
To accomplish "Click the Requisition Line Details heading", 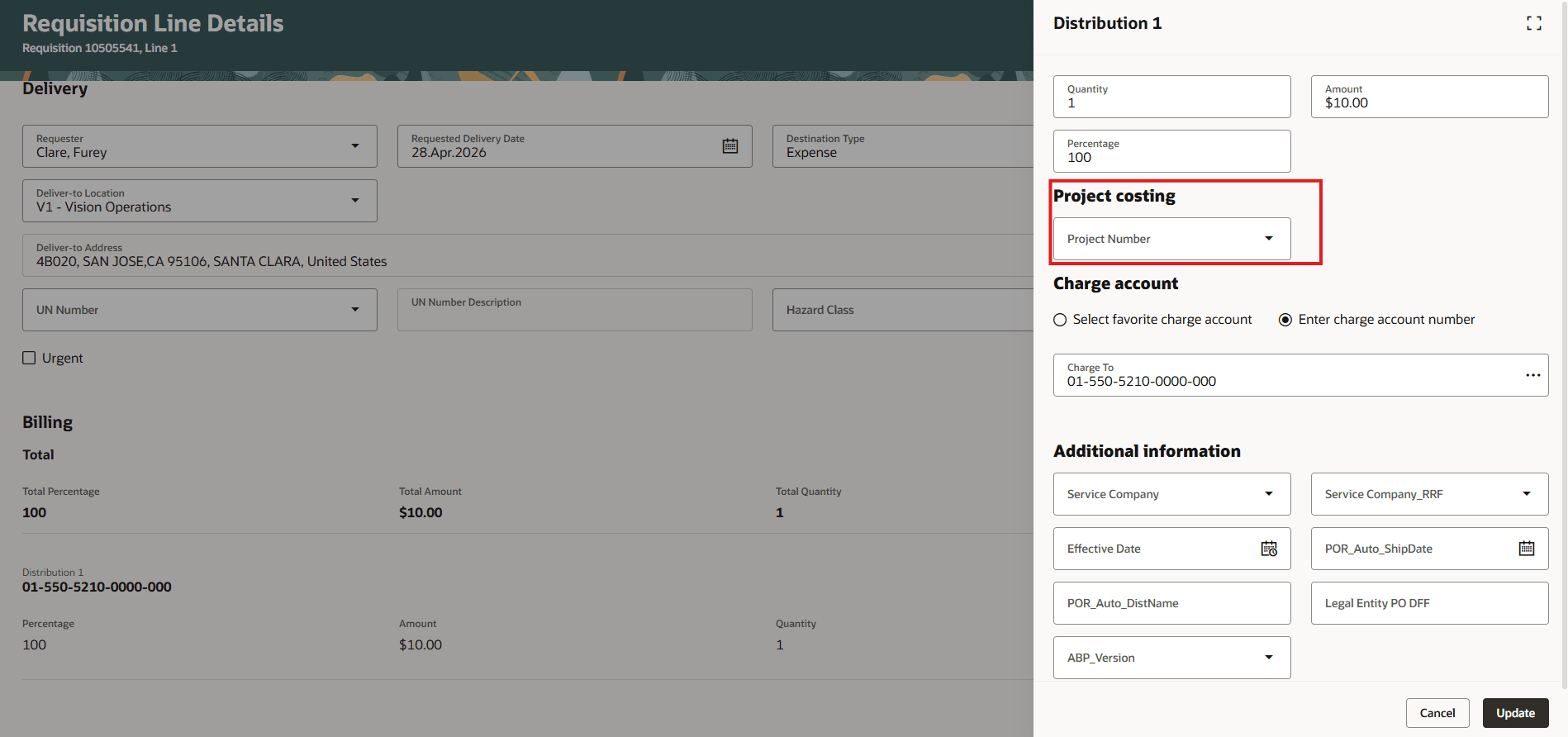I will [x=153, y=23].
